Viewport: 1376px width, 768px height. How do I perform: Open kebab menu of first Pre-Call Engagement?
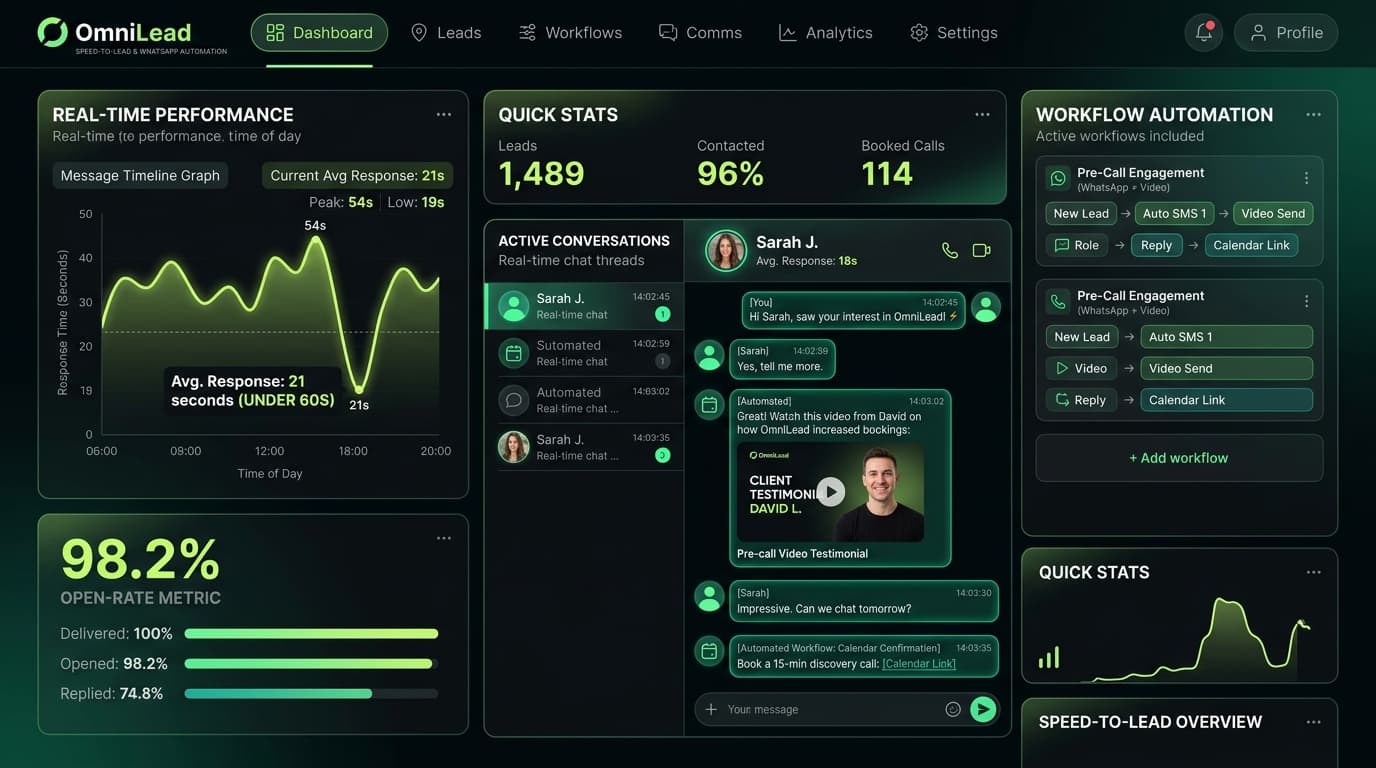point(1306,178)
